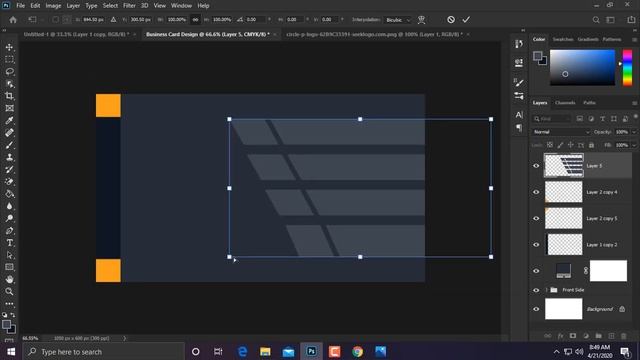Screen dimensions: 640x360
Task: Open the Layers panel menu
Action: coord(635,103)
